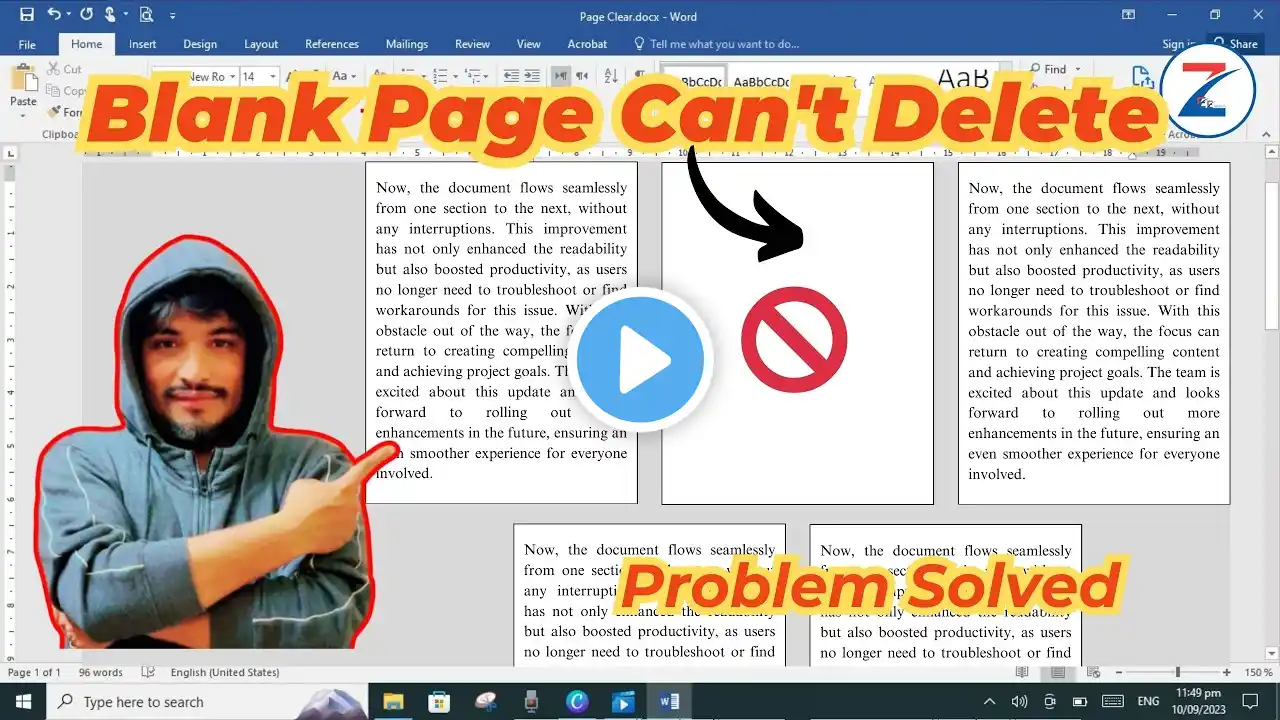
Task: Undo the last action
Action: (53, 15)
